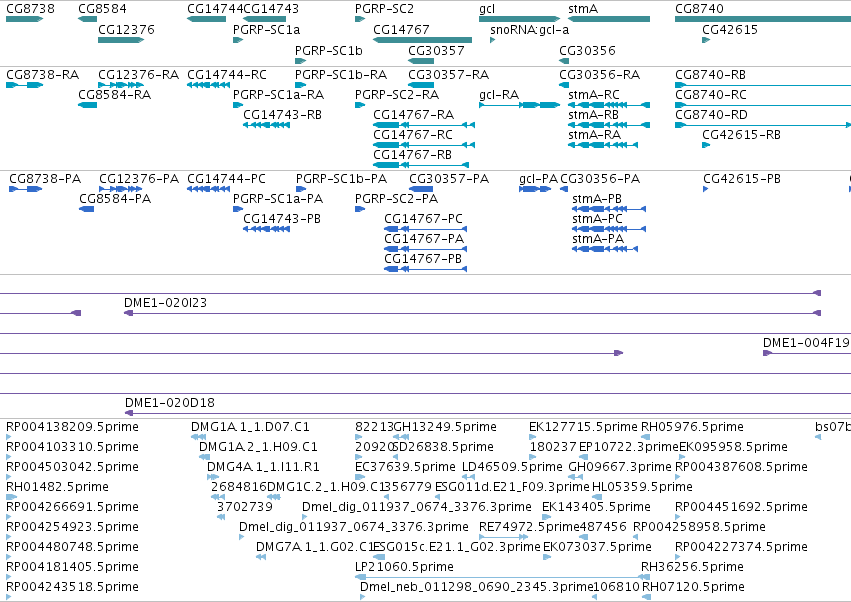Click the PGRP-SC1b-RA transcript label
Image resolution: width=851 pixels, height=602 pixels.
[x=341, y=74]
